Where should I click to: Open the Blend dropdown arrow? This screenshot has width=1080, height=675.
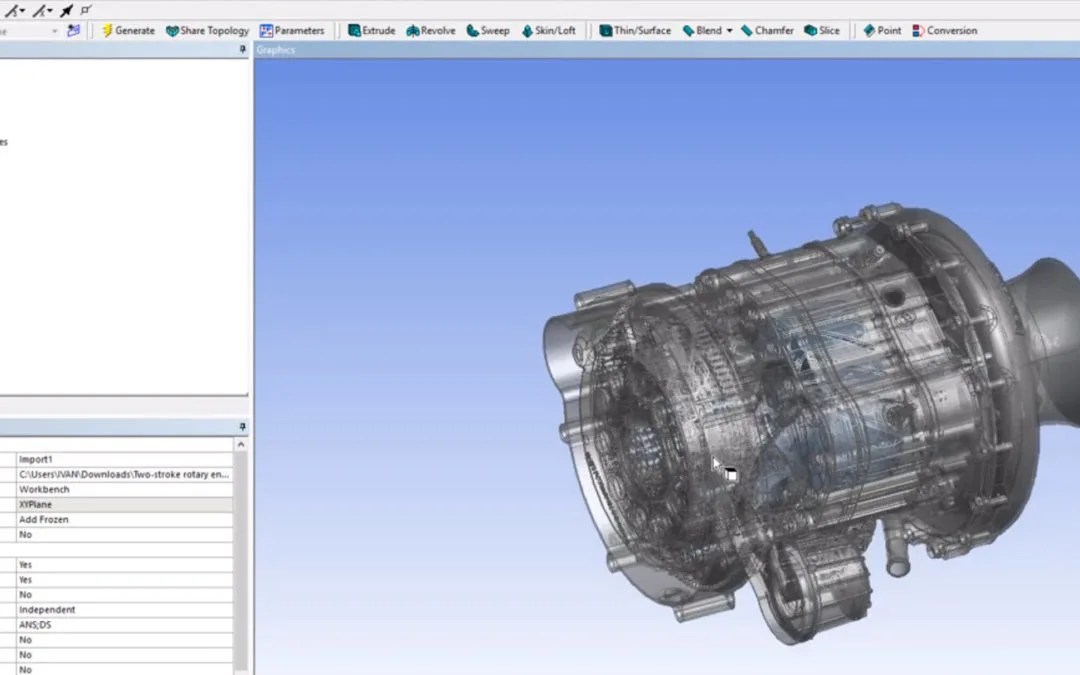(729, 30)
